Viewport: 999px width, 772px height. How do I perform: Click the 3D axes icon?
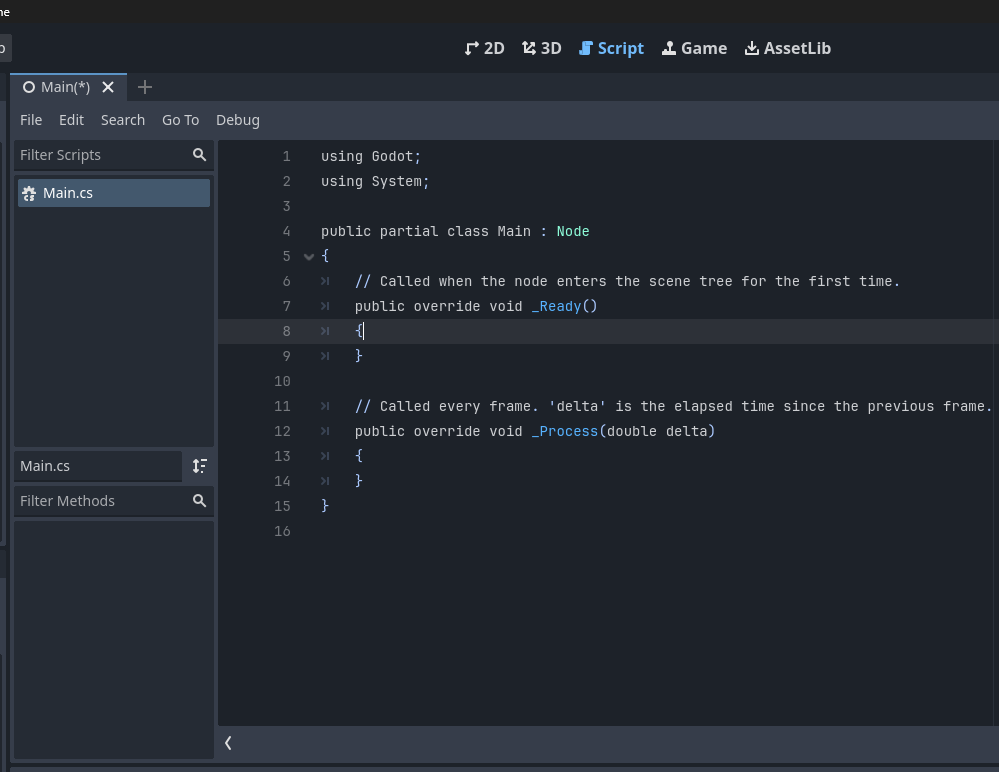point(529,48)
